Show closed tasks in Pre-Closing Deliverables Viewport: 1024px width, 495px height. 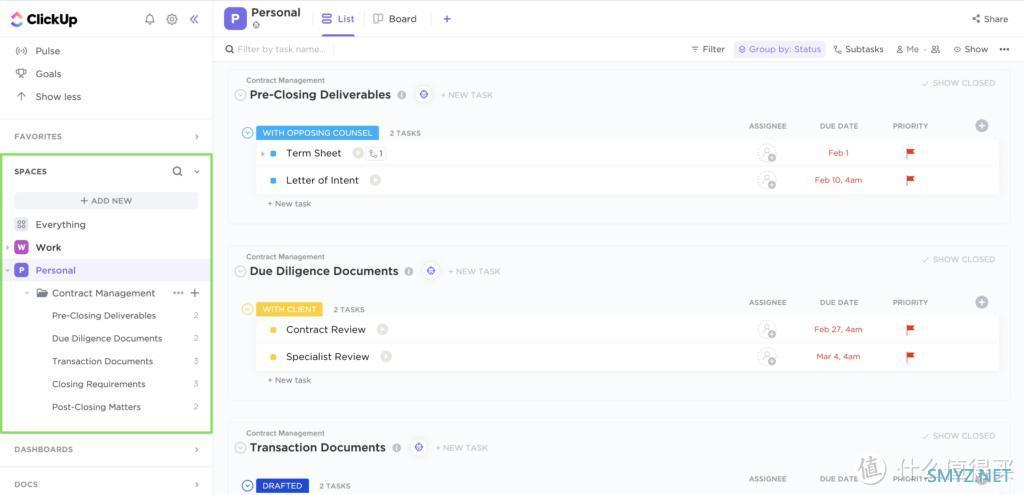[958, 83]
